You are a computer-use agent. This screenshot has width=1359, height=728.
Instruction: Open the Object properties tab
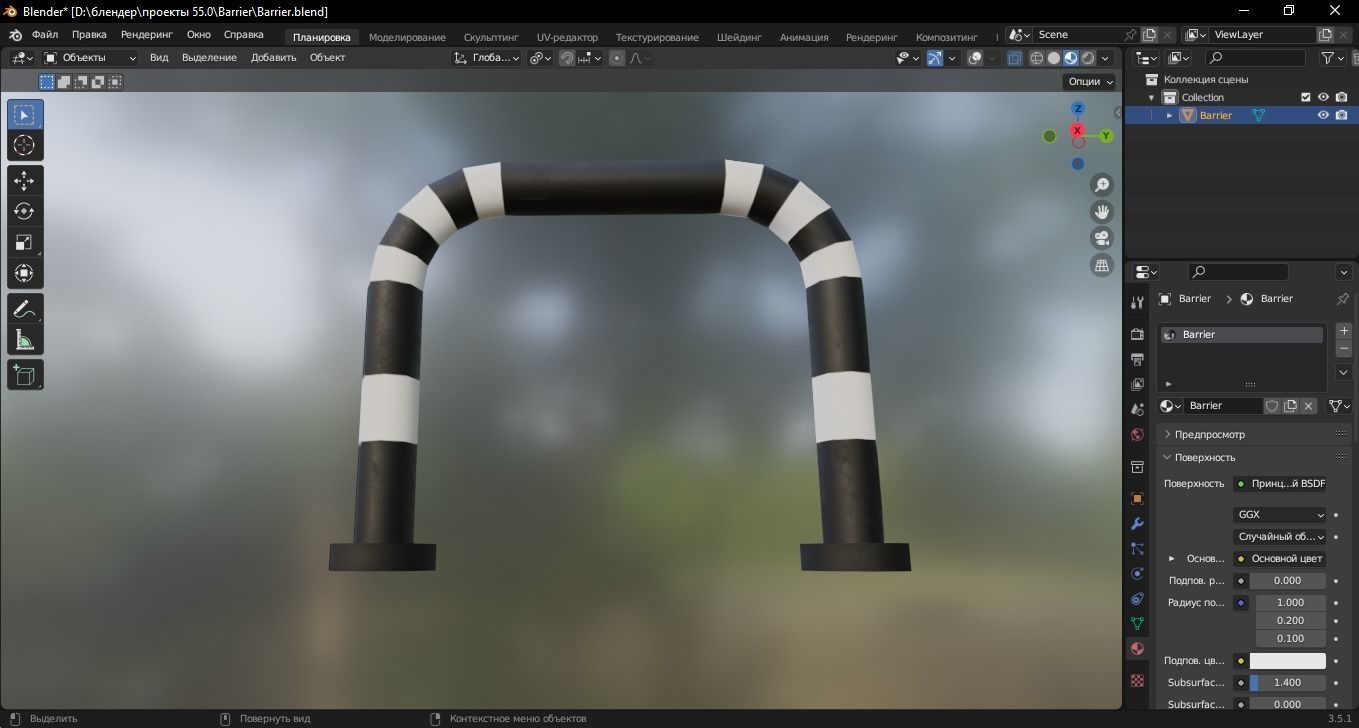pos(1137,498)
